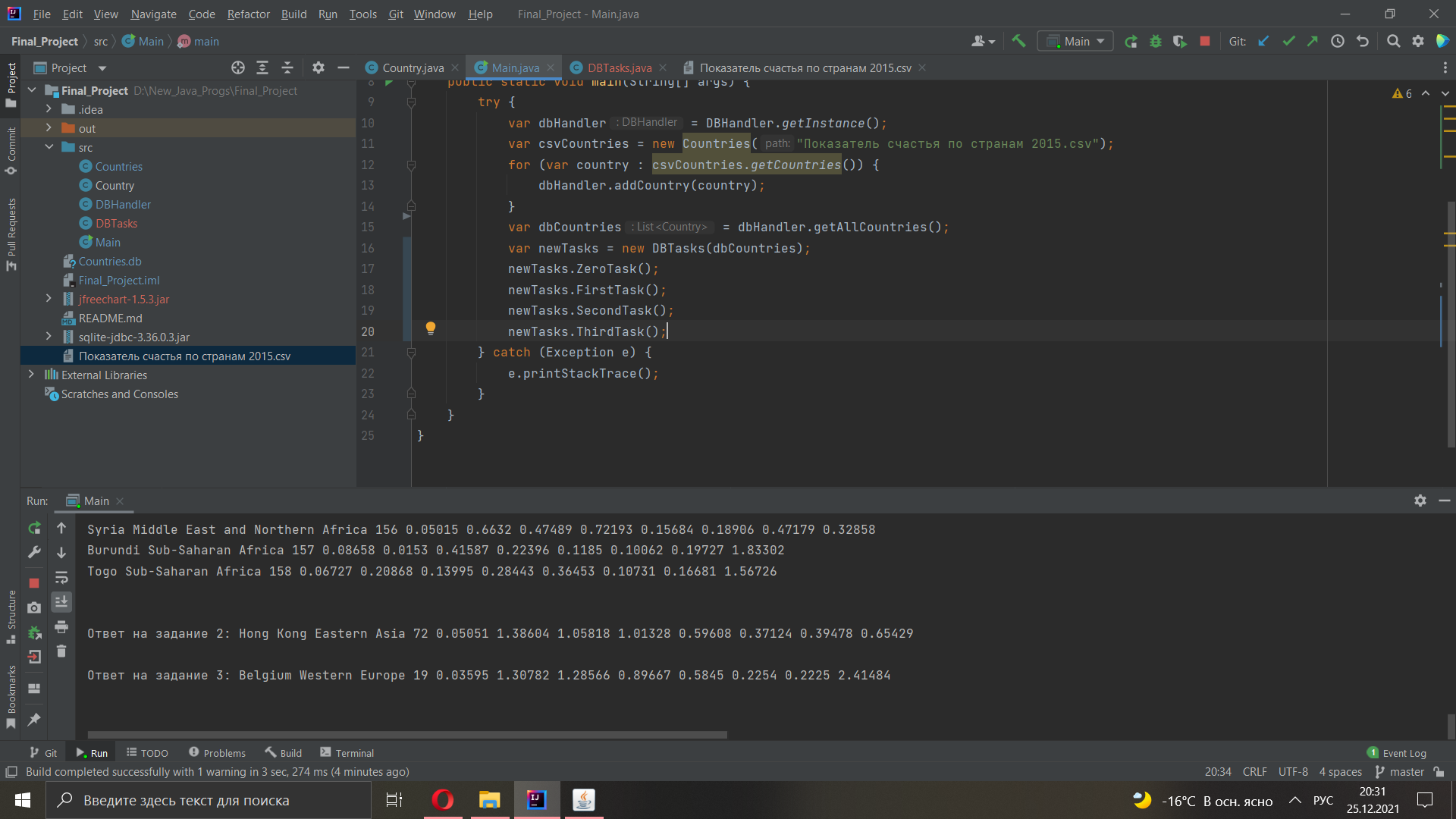The width and height of the screenshot is (1456, 819).
Task: Select opened file target icon in Project panel
Action: coord(238,67)
